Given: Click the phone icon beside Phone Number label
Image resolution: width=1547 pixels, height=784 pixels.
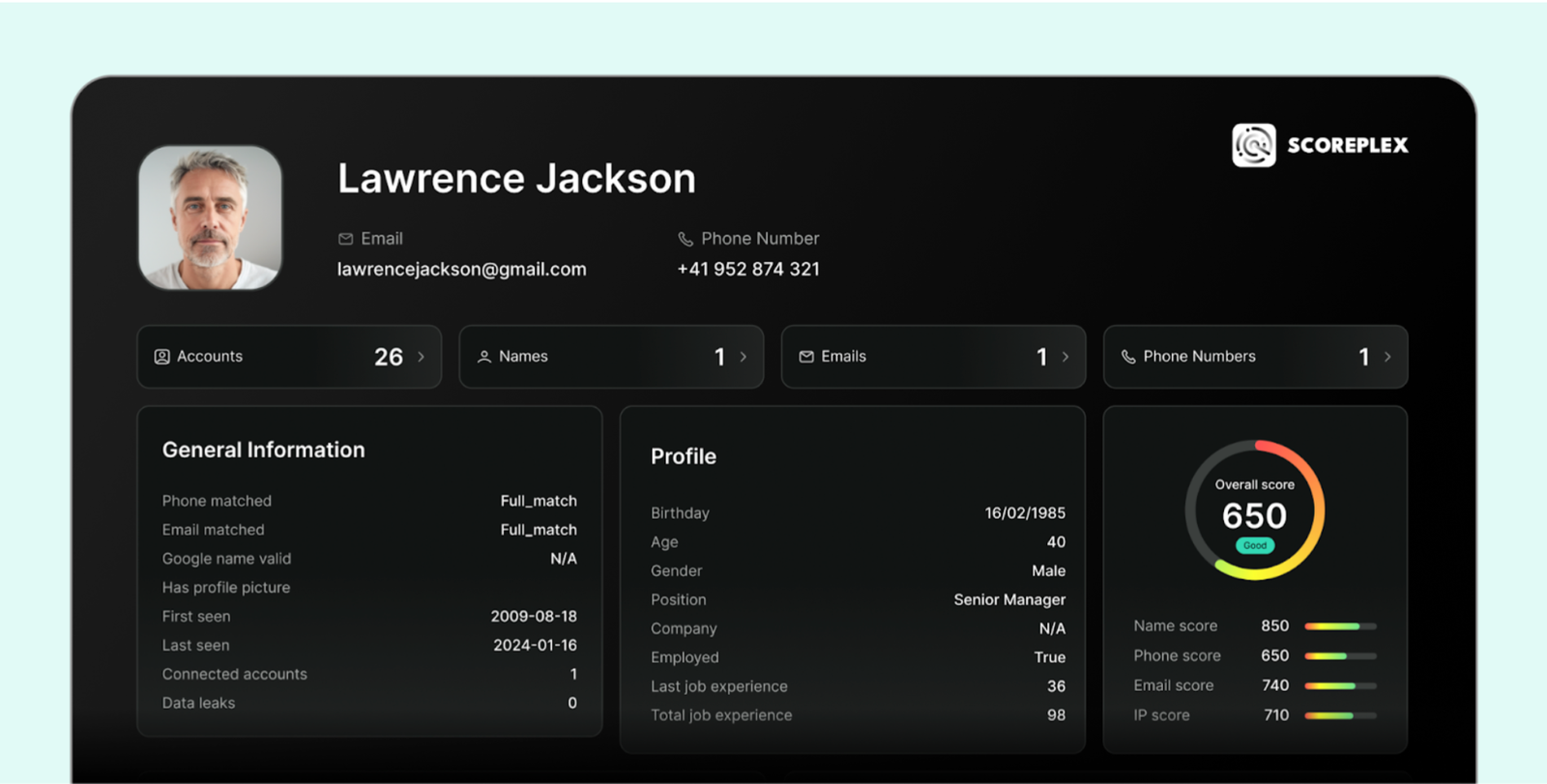Looking at the screenshot, I should (x=686, y=239).
